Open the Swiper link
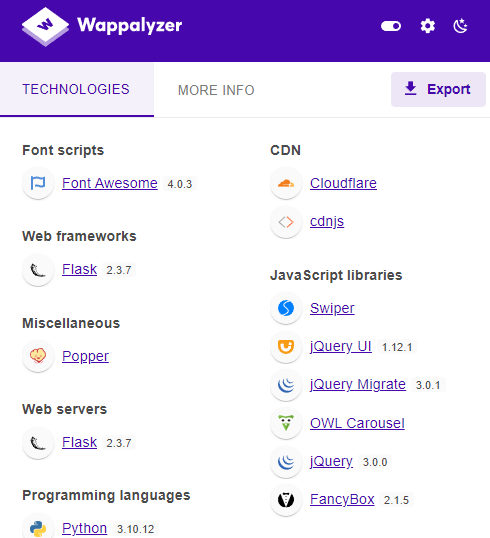 tap(332, 308)
